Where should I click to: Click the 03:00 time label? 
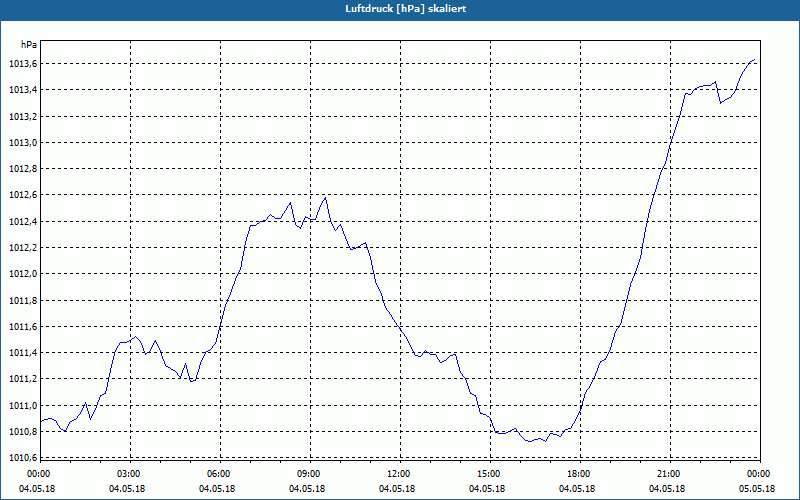pos(130,474)
